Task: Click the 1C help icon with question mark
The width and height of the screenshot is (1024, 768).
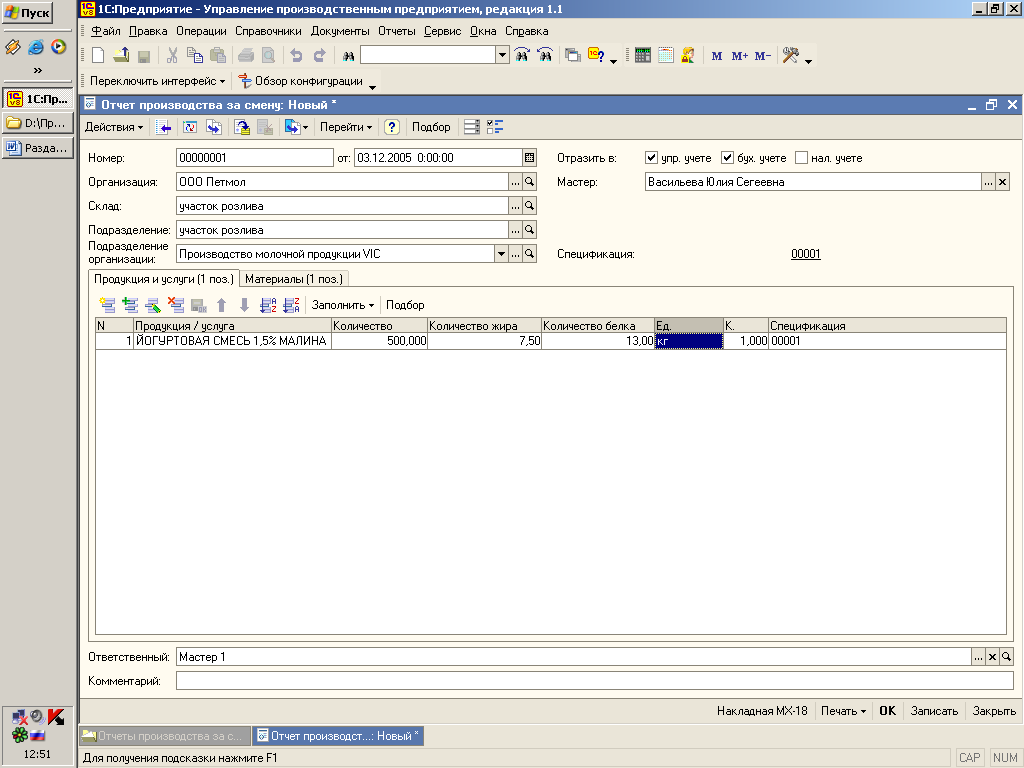Action: (596, 56)
